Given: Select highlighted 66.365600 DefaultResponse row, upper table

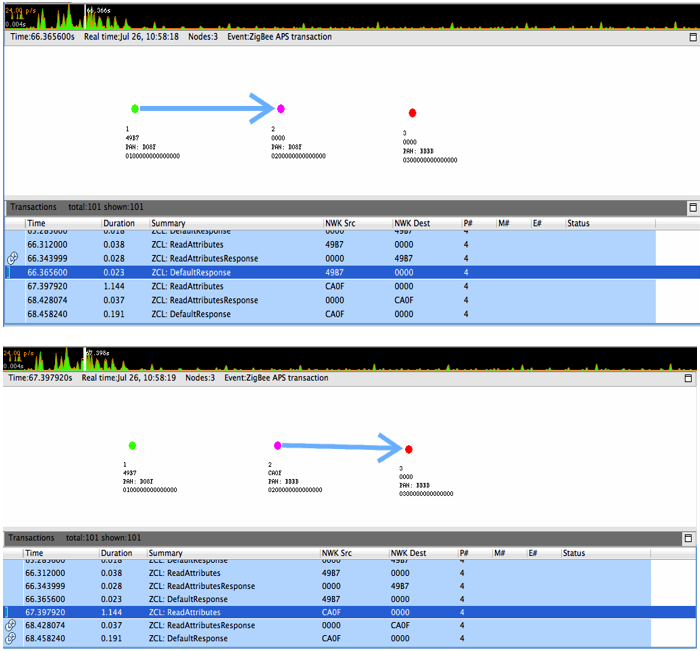Looking at the screenshot, I should point(353,272).
